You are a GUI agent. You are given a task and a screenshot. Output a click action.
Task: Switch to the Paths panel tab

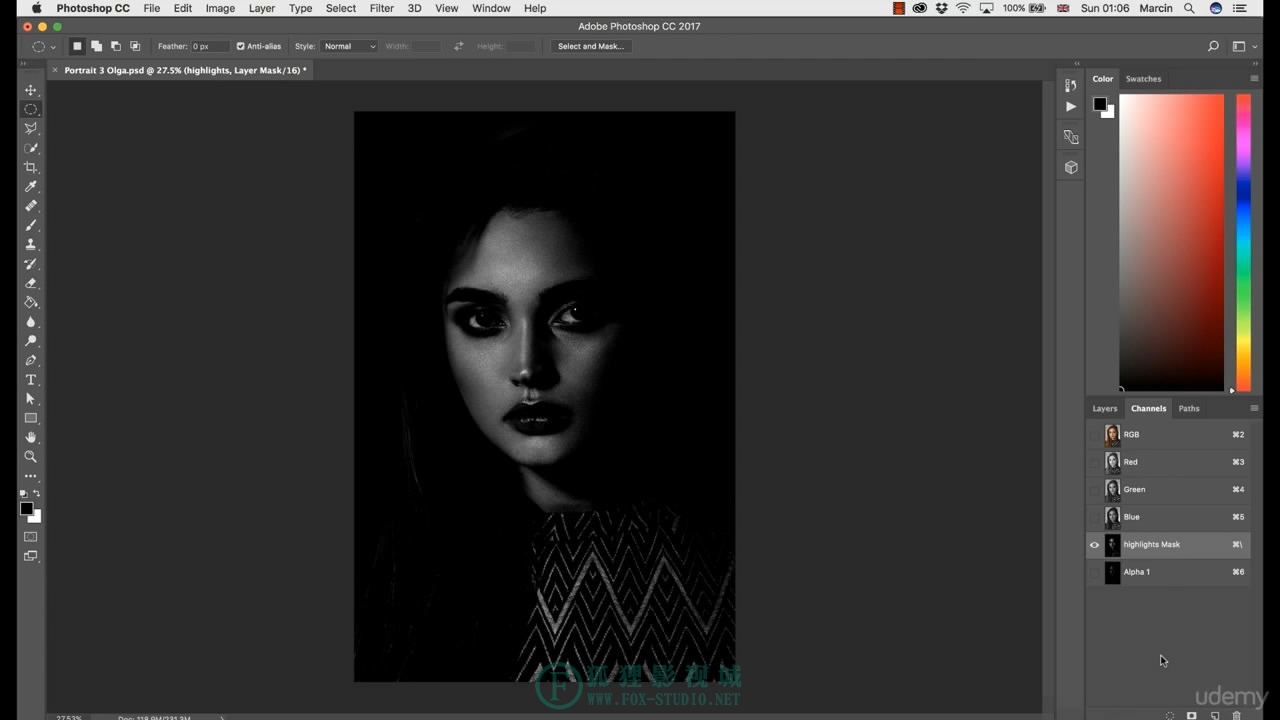click(1189, 408)
